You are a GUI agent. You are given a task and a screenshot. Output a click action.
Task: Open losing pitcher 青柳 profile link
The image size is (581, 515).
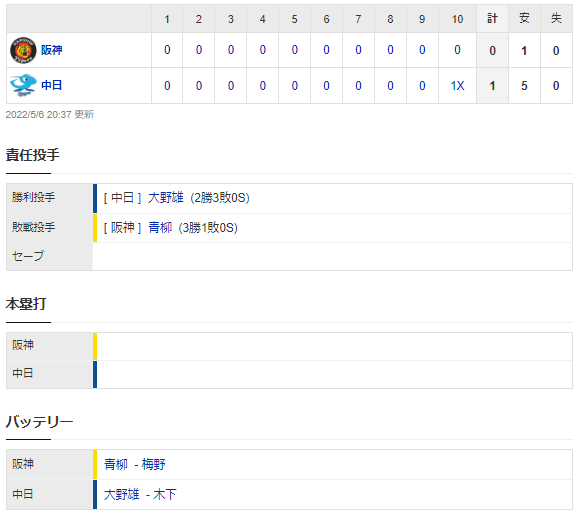click(160, 227)
